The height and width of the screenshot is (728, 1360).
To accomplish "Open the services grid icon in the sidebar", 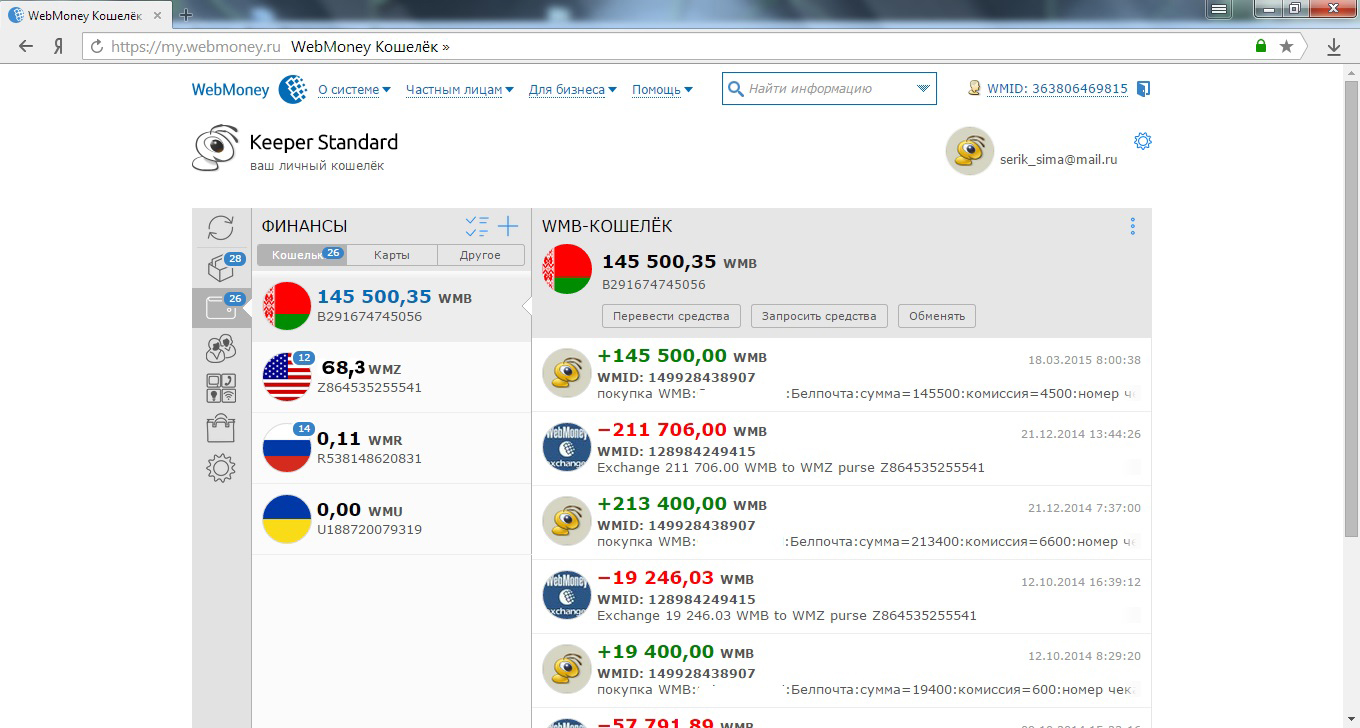I will pos(221,388).
